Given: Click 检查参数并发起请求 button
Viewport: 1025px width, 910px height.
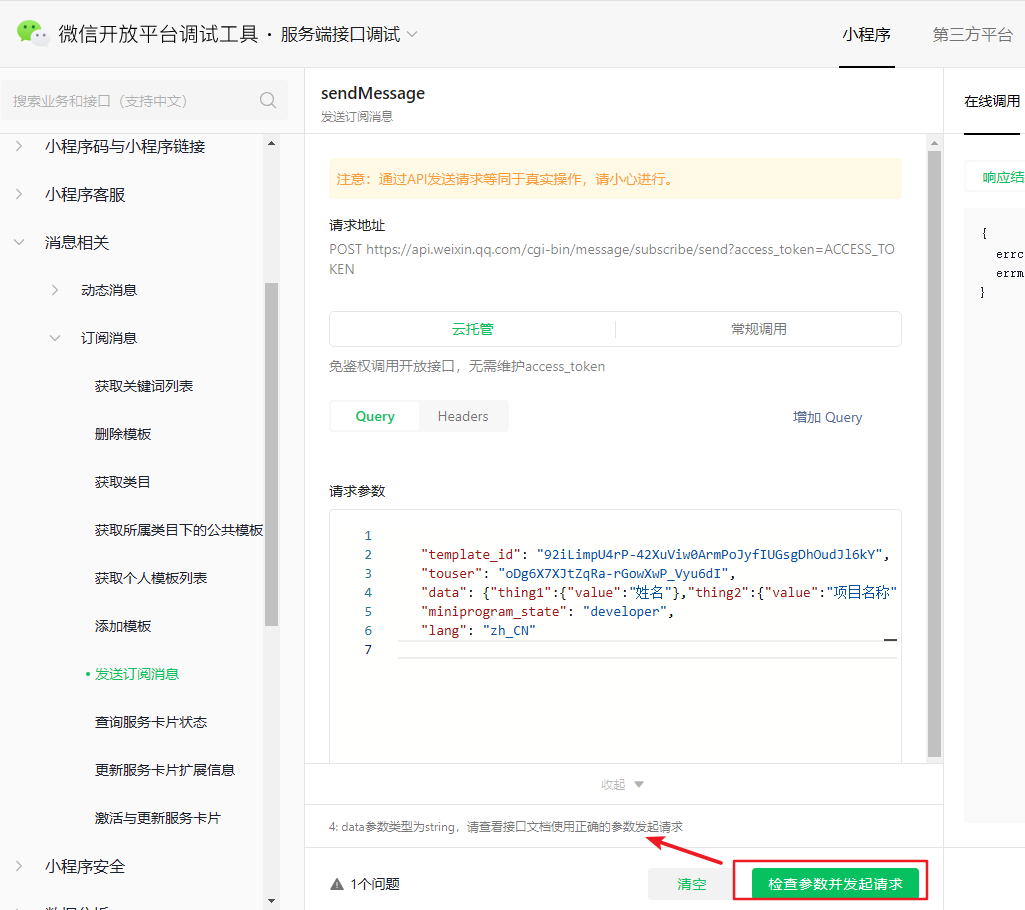Looking at the screenshot, I should pos(835,884).
